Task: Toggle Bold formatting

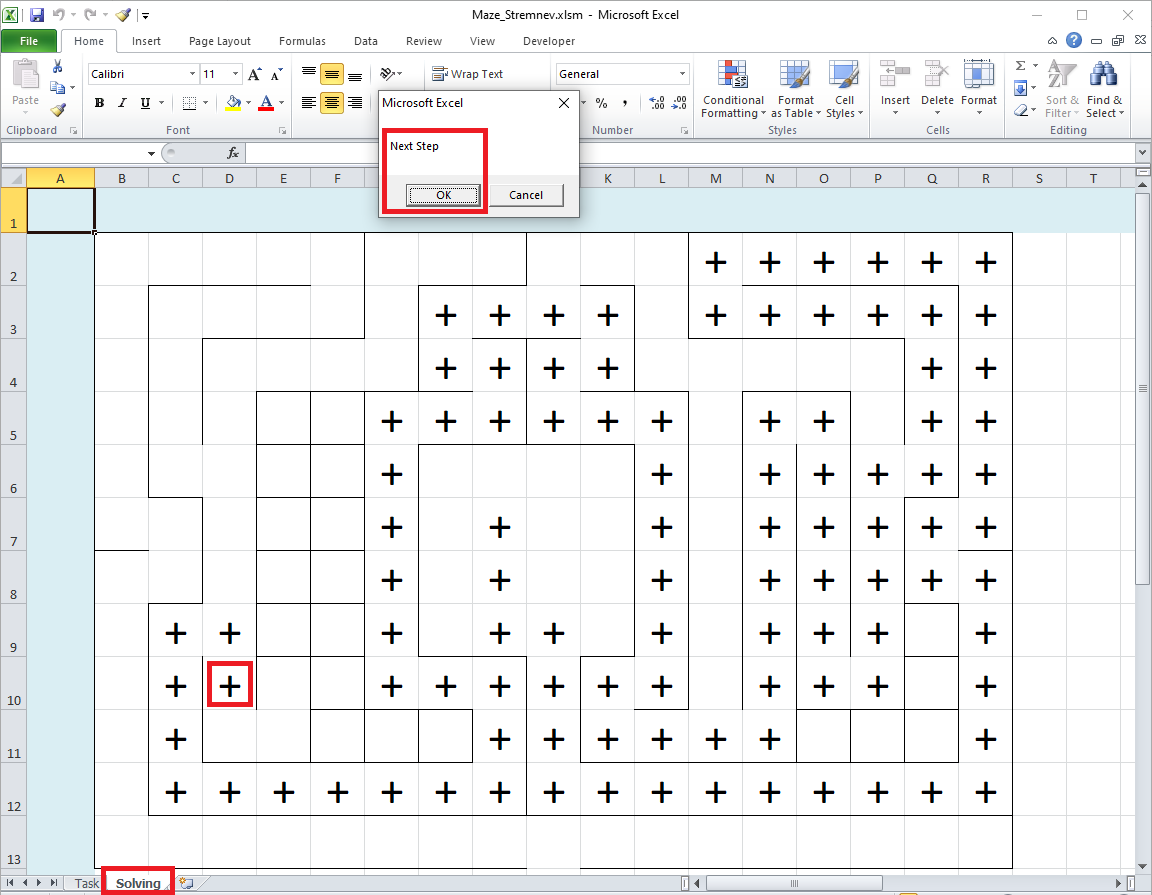Action: point(99,103)
